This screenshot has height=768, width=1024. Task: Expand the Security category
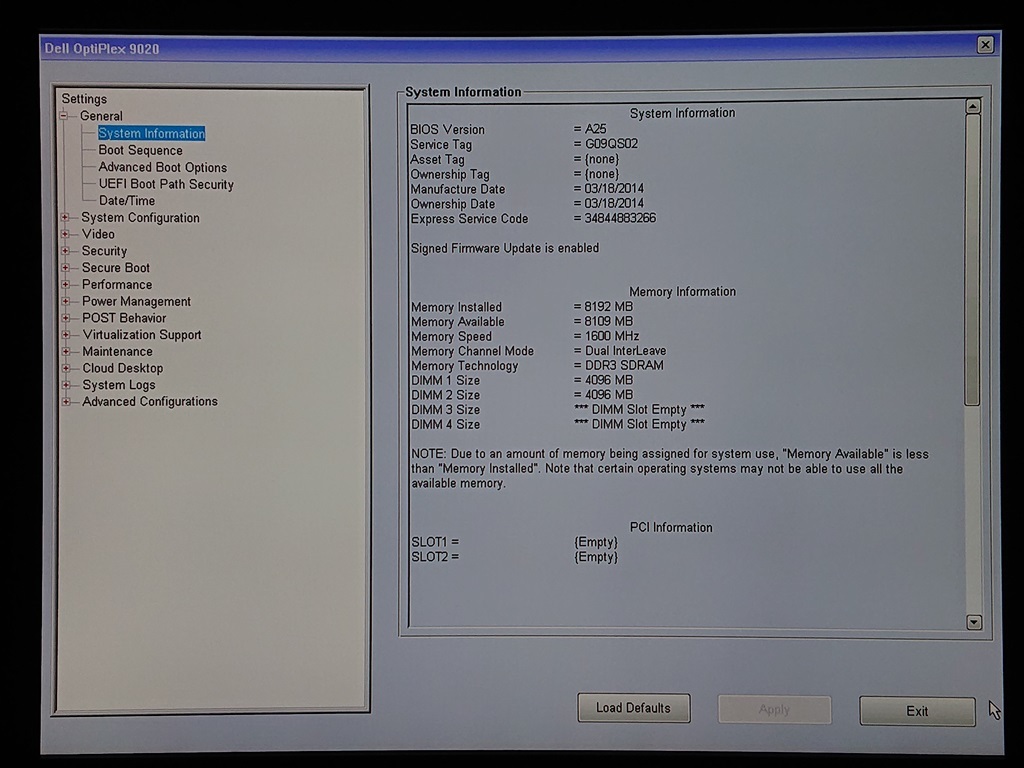click(65, 251)
